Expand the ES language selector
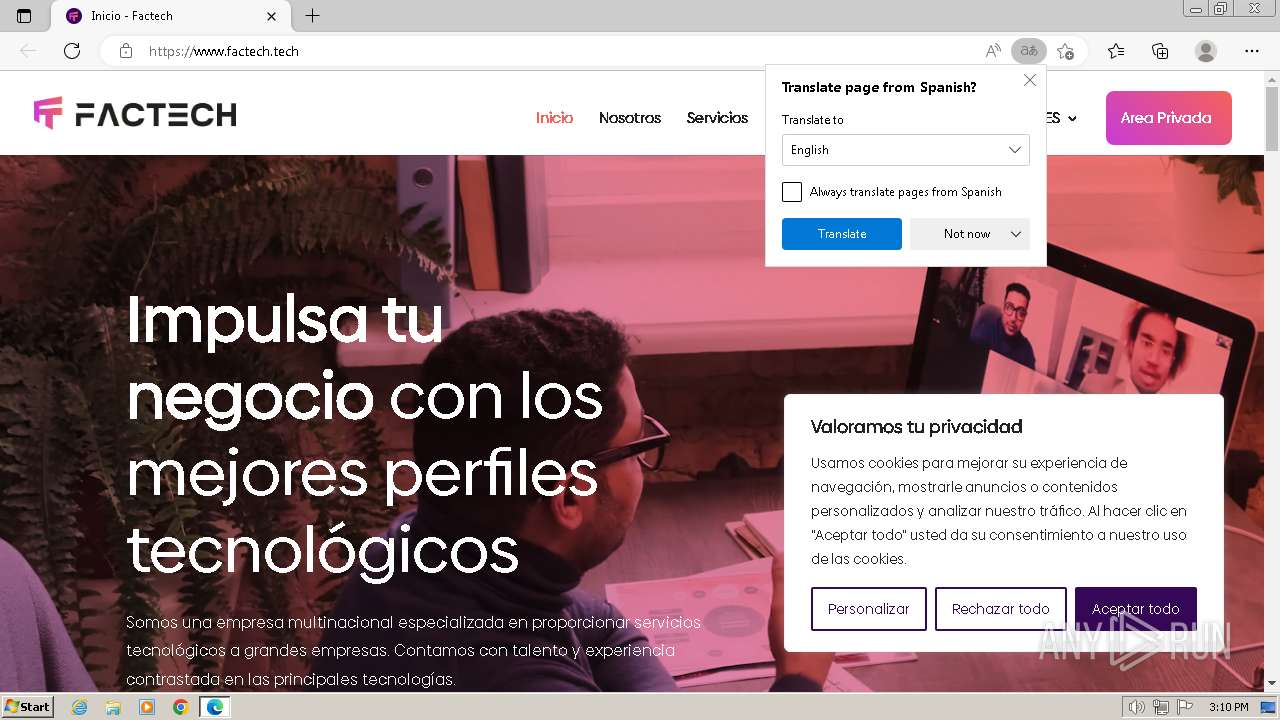This screenshot has width=1280, height=720. click(1062, 118)
